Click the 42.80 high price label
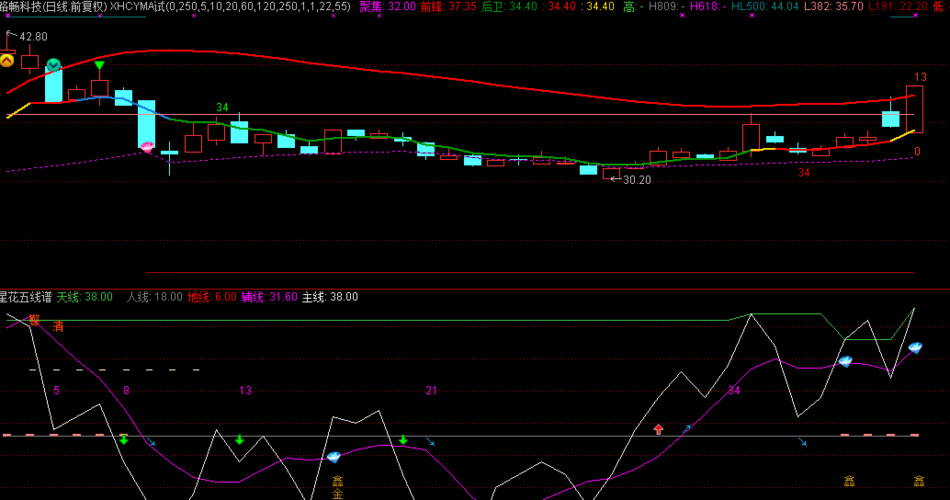The height and width of the screenshot is (500, 950). coord(33,37)
